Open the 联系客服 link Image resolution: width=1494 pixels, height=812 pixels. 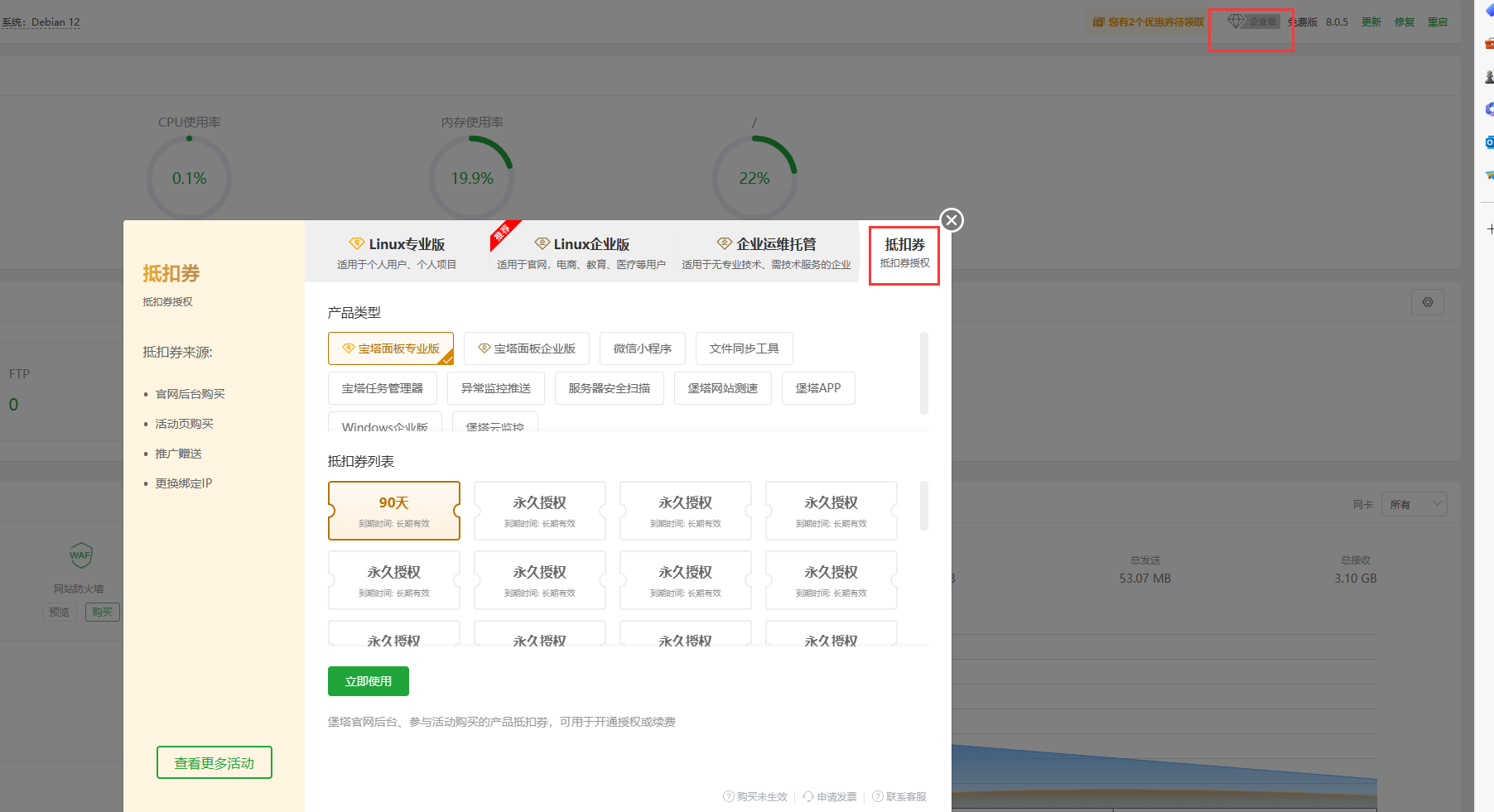point(899,796)
